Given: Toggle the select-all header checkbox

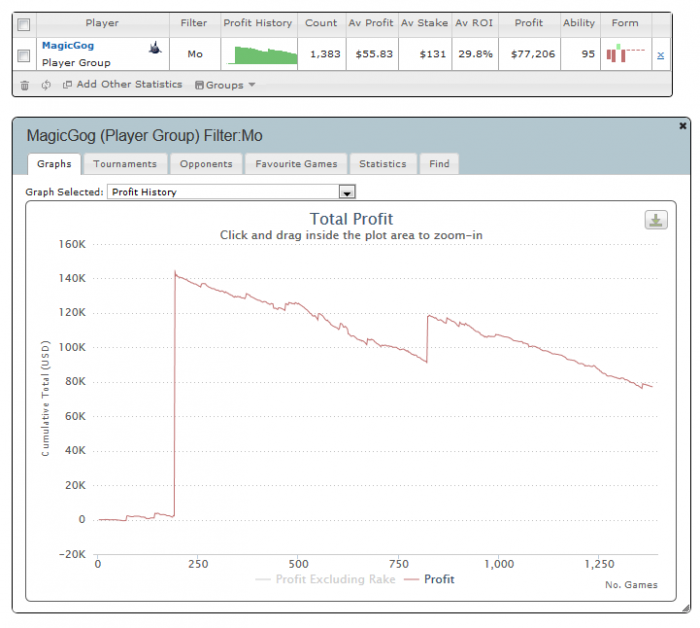Looking at the screenshot, I should tap(24, 24).
